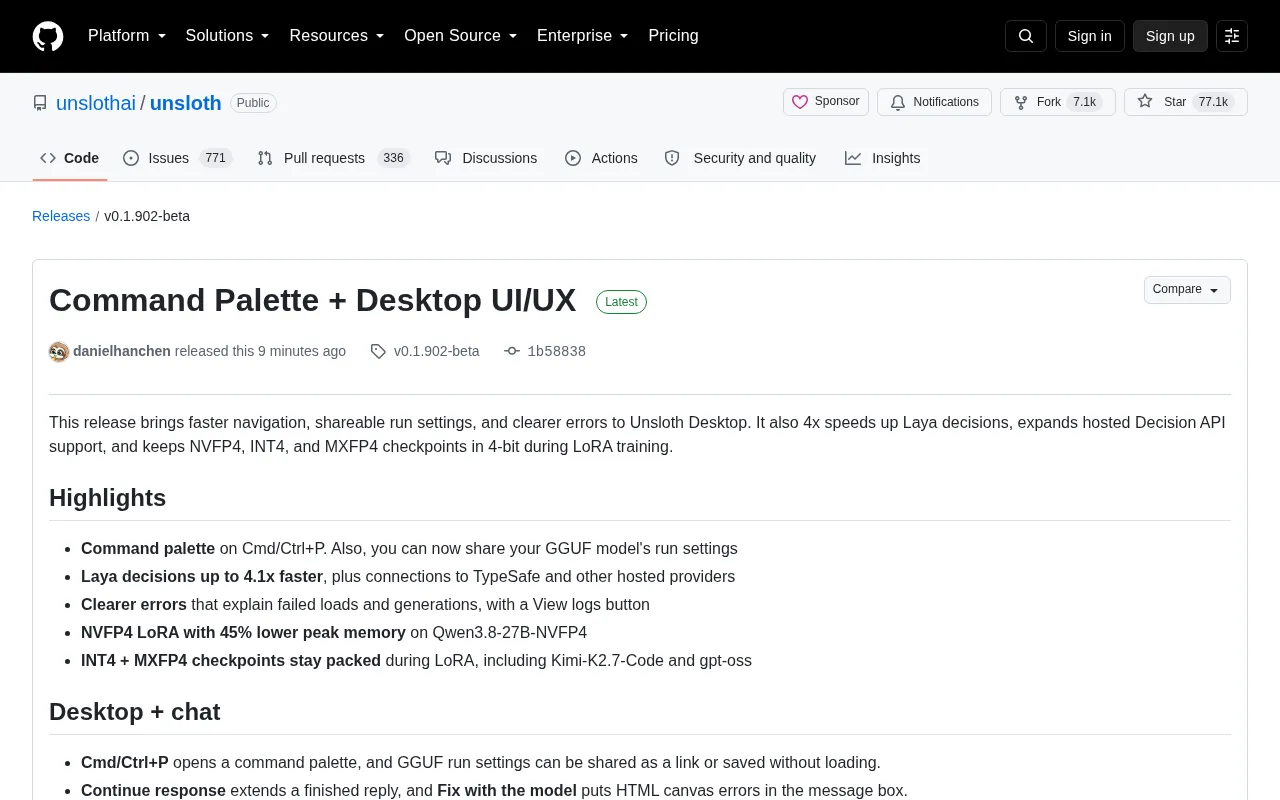
Task: Open the Compare dropdown
Action: pyautogui.click(x=1187, y=290)
